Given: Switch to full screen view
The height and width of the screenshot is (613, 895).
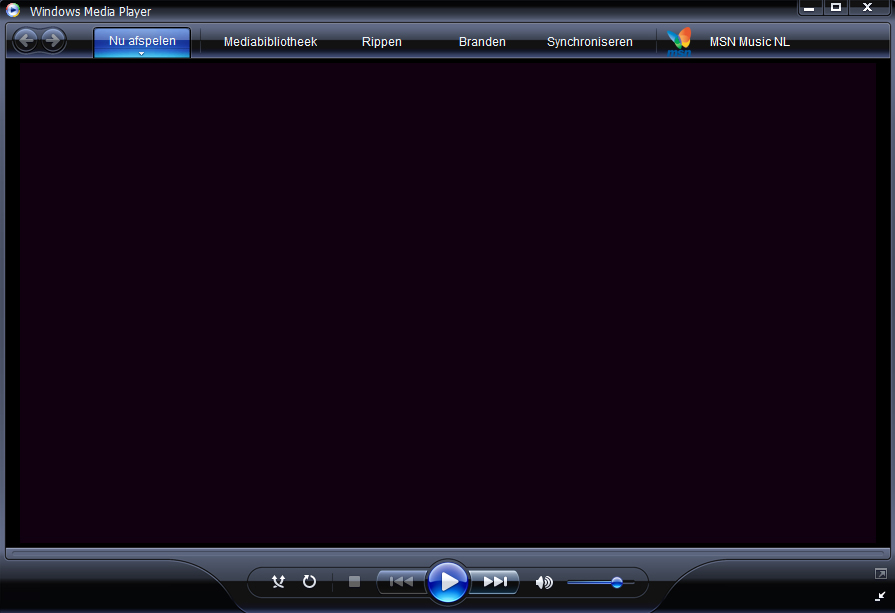Looking at the screenshot, I should point(880,573).
